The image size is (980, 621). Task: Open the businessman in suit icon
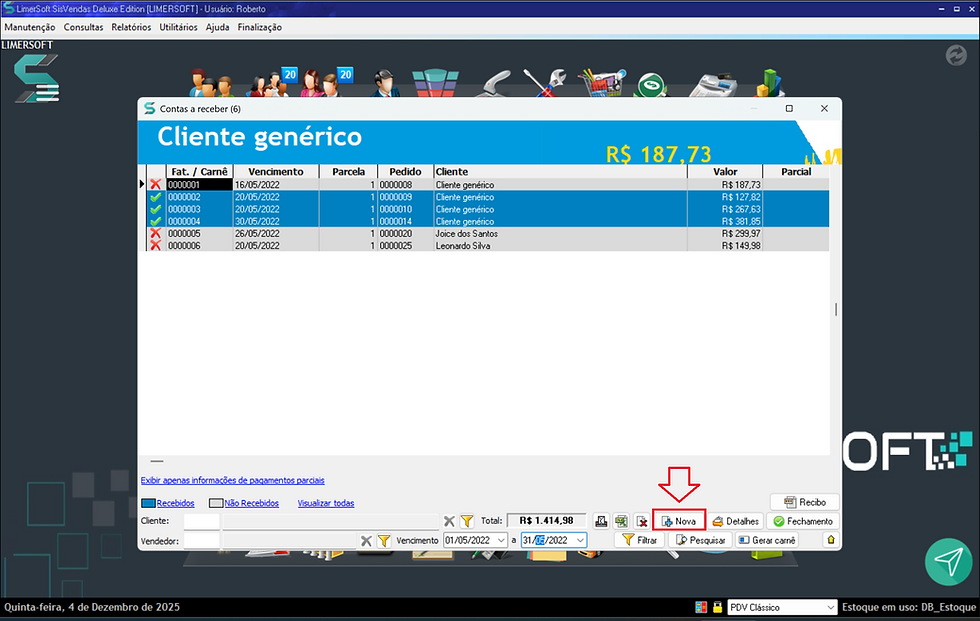click(x=385, y=83)
